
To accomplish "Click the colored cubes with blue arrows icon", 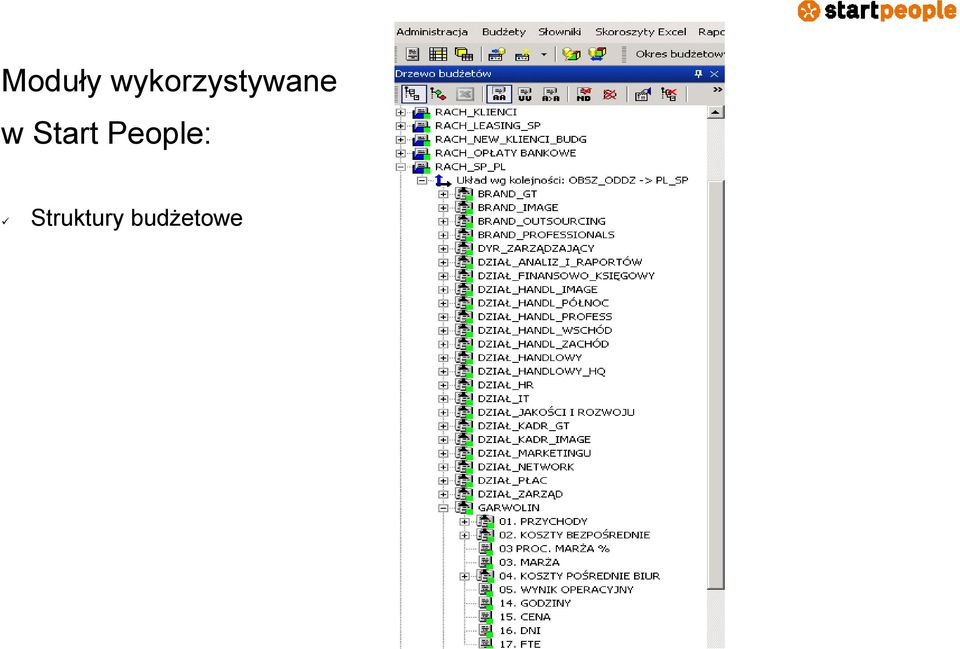I will (x=597, y=54).
